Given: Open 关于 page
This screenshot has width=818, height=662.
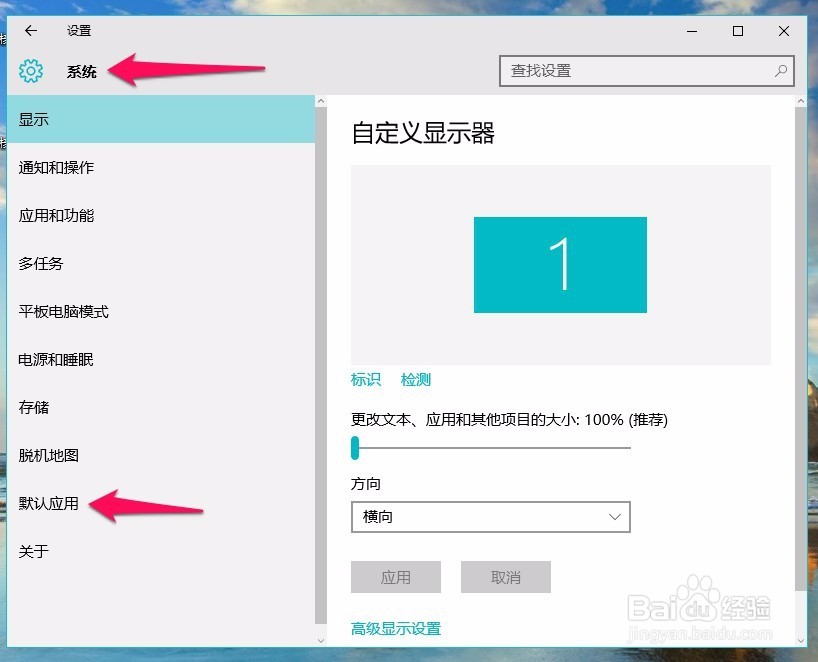Looking at the screenshot, I should tap(161, 551).
